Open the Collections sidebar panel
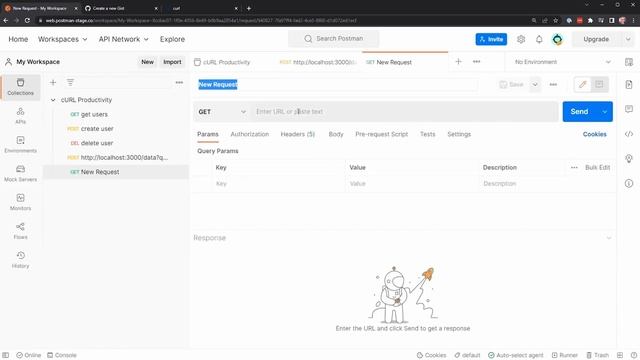The width and height of the screenshot is (640, 360). click(x=20, y=87)
